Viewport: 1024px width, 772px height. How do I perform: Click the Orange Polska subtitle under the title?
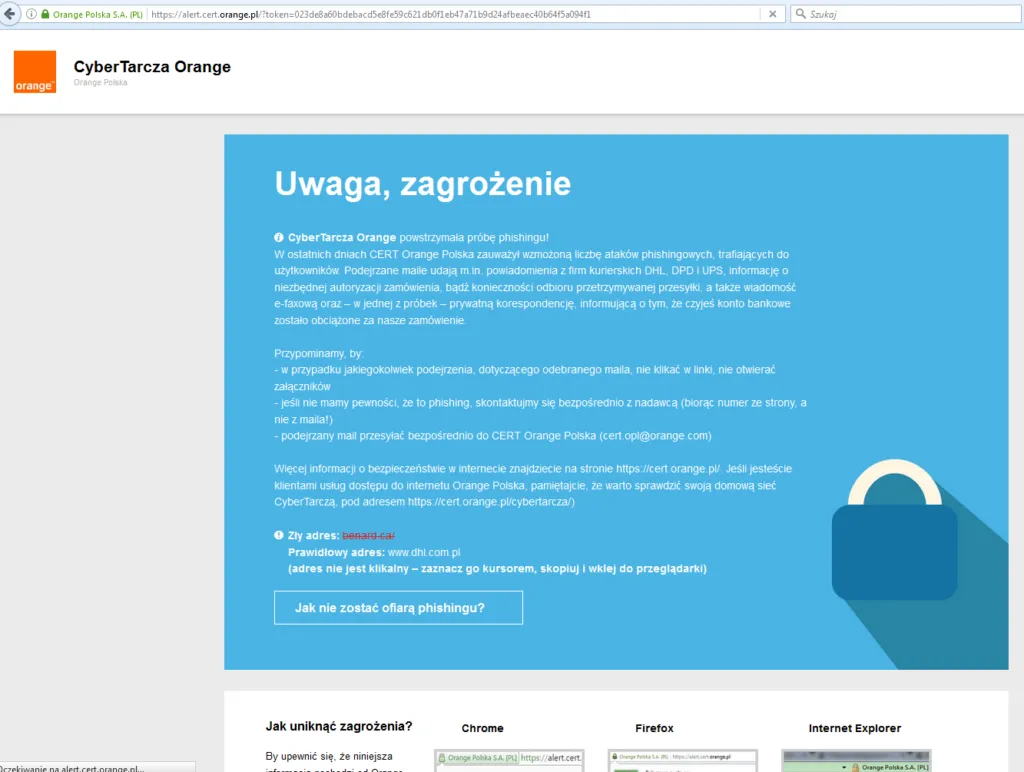point(101,82)
